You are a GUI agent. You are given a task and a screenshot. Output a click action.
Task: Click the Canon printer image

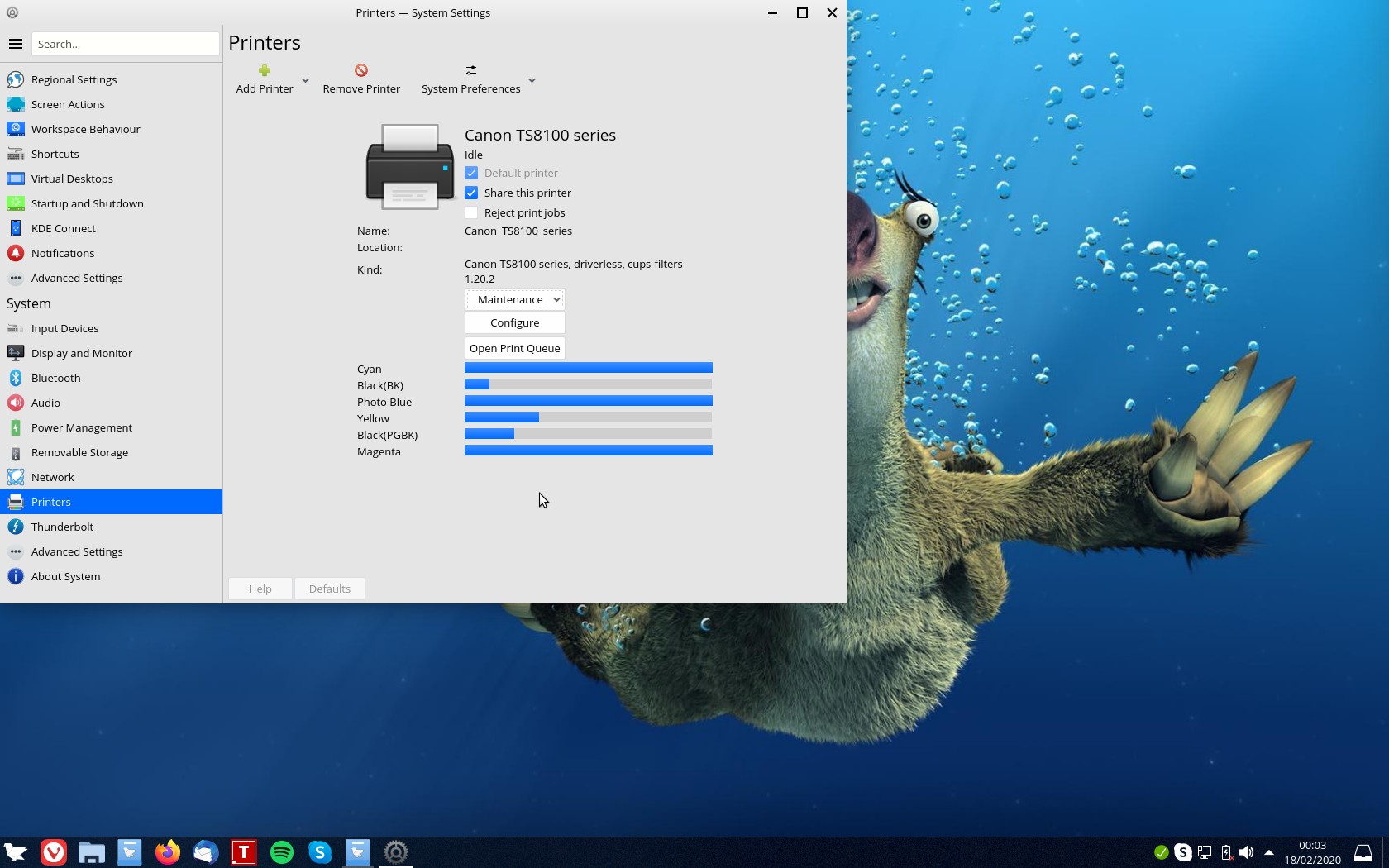click(x=410, y=166)
